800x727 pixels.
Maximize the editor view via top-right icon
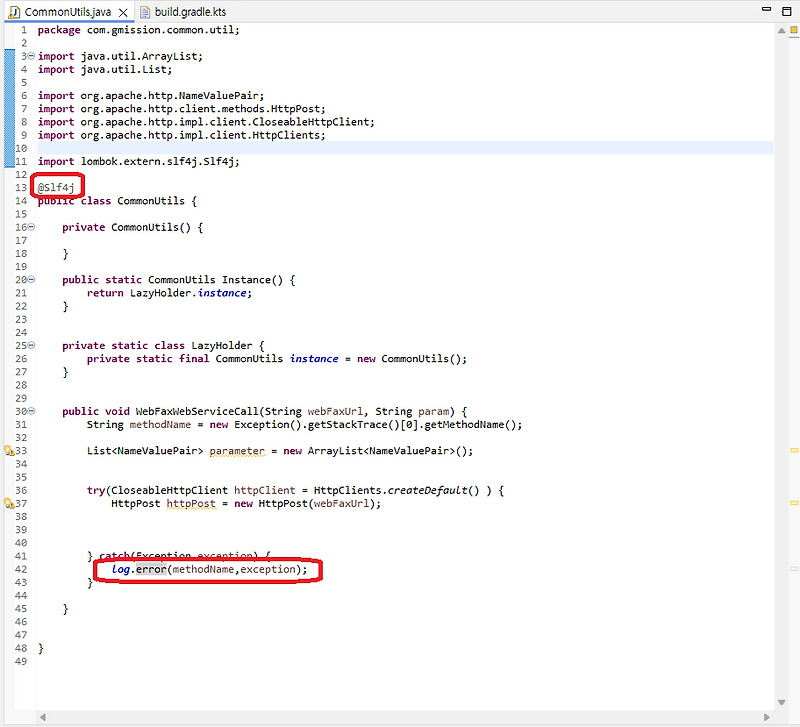coord(786,12)
